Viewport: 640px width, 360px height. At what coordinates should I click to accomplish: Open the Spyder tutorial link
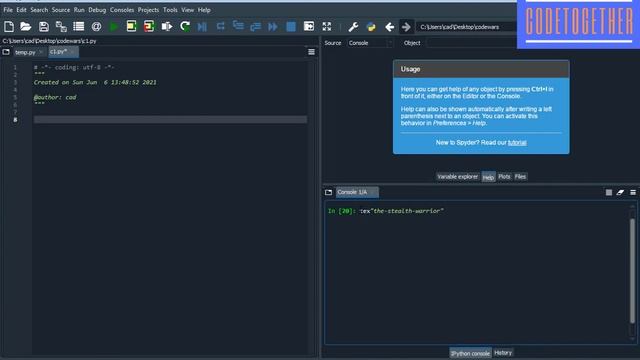coord(517,142)
